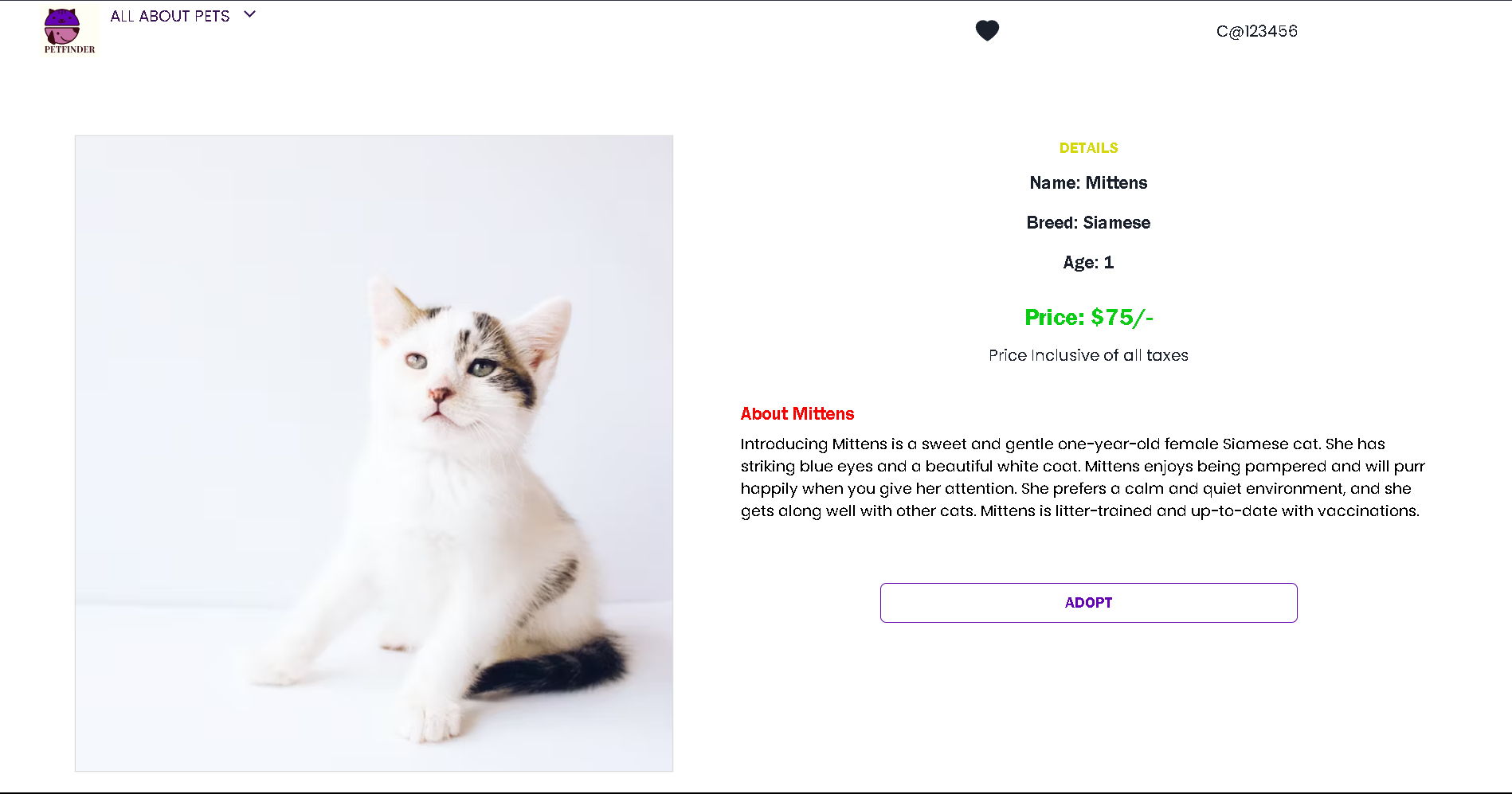Click the Petfinder logo icon
This screenshot has height=794, width=1512.
click(69, 29)
